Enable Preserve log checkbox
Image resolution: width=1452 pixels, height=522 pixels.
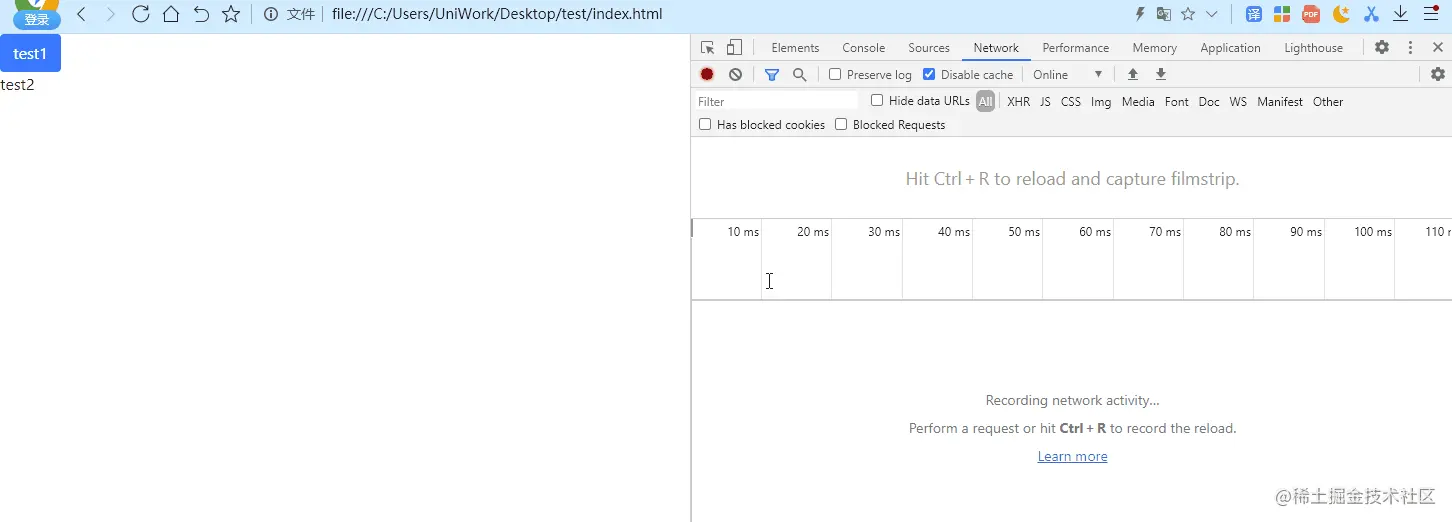coord(835,74)
